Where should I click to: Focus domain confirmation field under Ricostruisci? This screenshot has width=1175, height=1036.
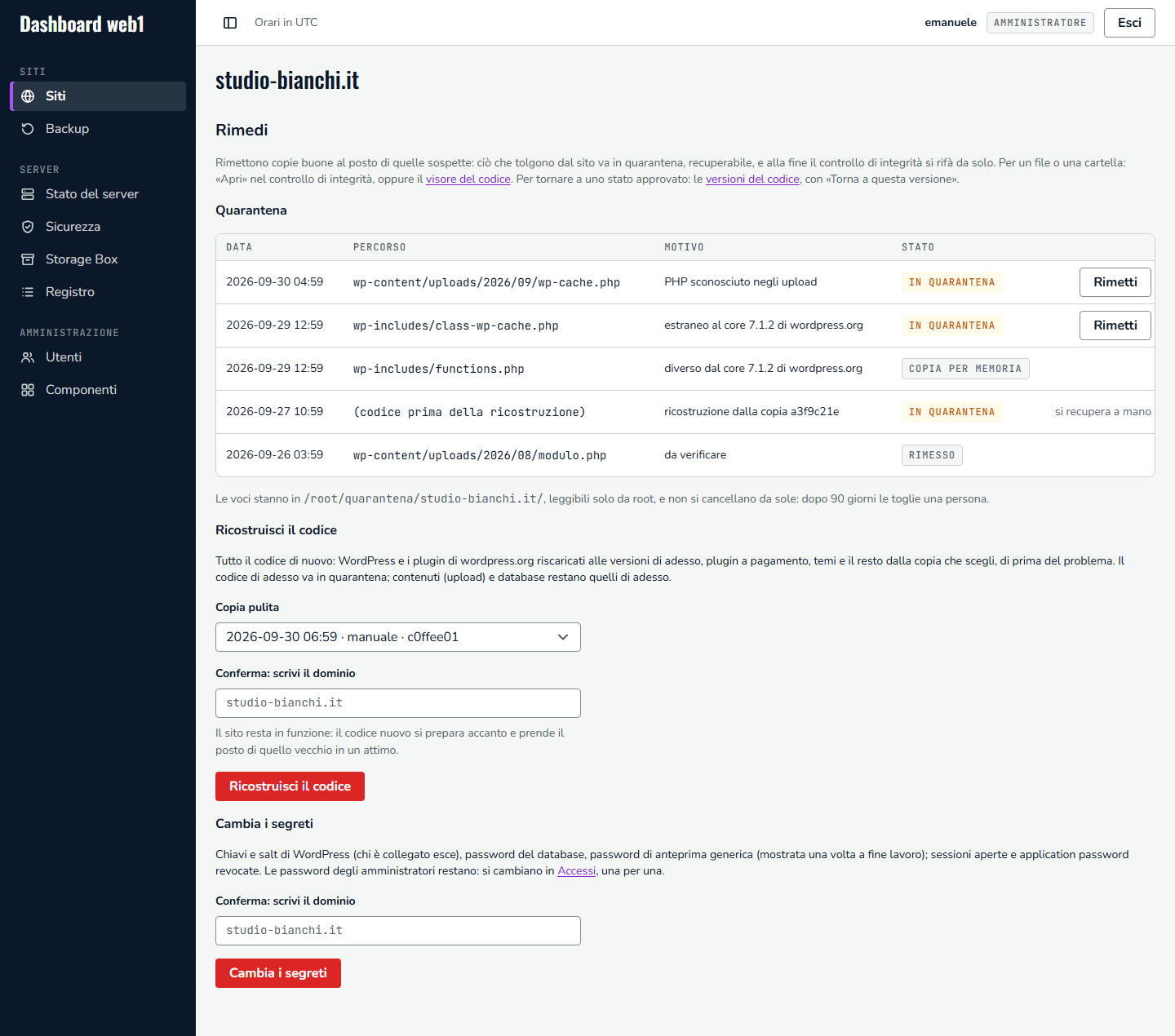pos(398,703)
